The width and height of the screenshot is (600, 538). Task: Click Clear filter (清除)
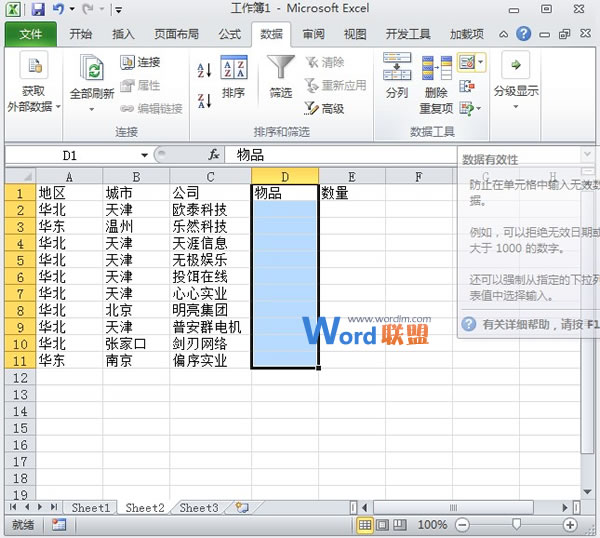coord(325,62)
